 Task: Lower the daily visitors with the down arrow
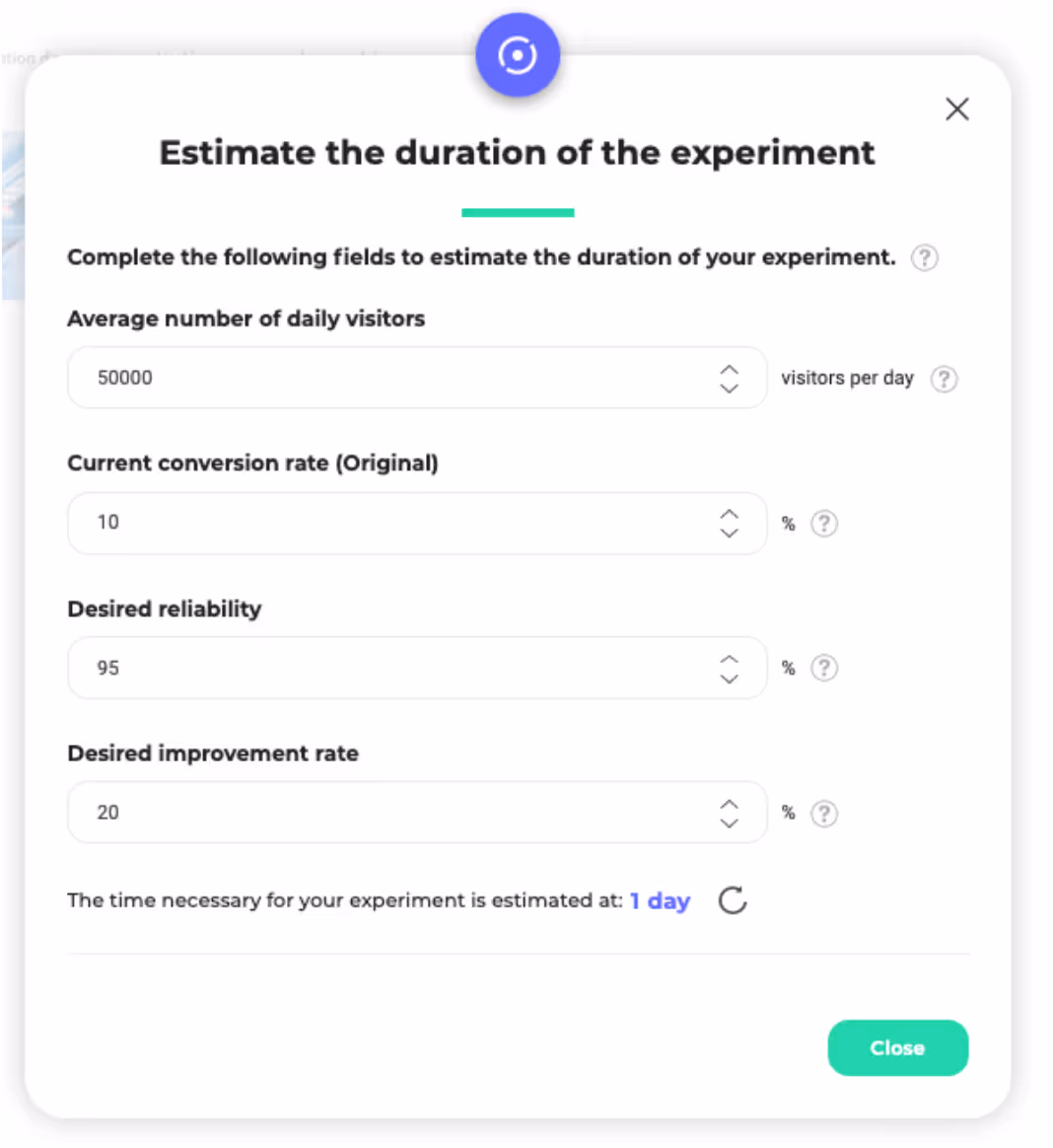click(729, 388)
